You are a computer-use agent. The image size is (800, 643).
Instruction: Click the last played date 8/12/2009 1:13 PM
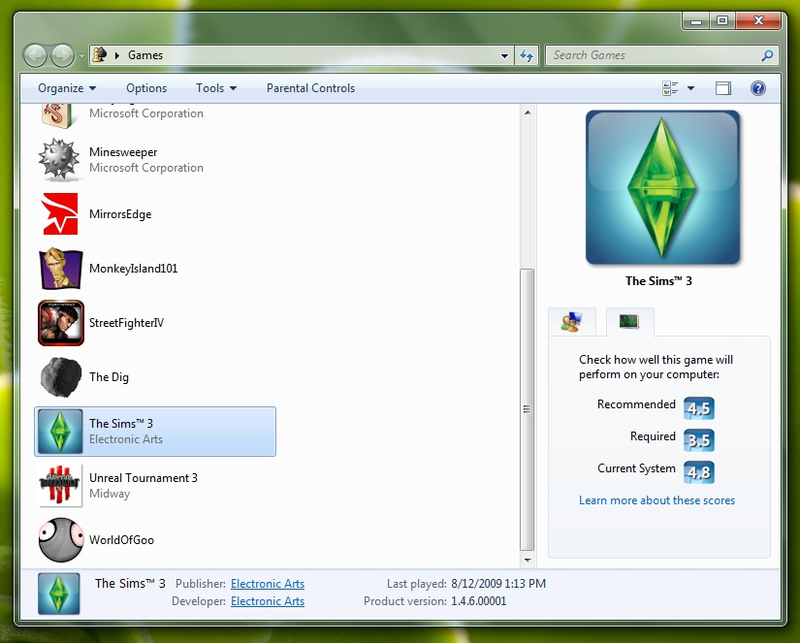(498, 583)
